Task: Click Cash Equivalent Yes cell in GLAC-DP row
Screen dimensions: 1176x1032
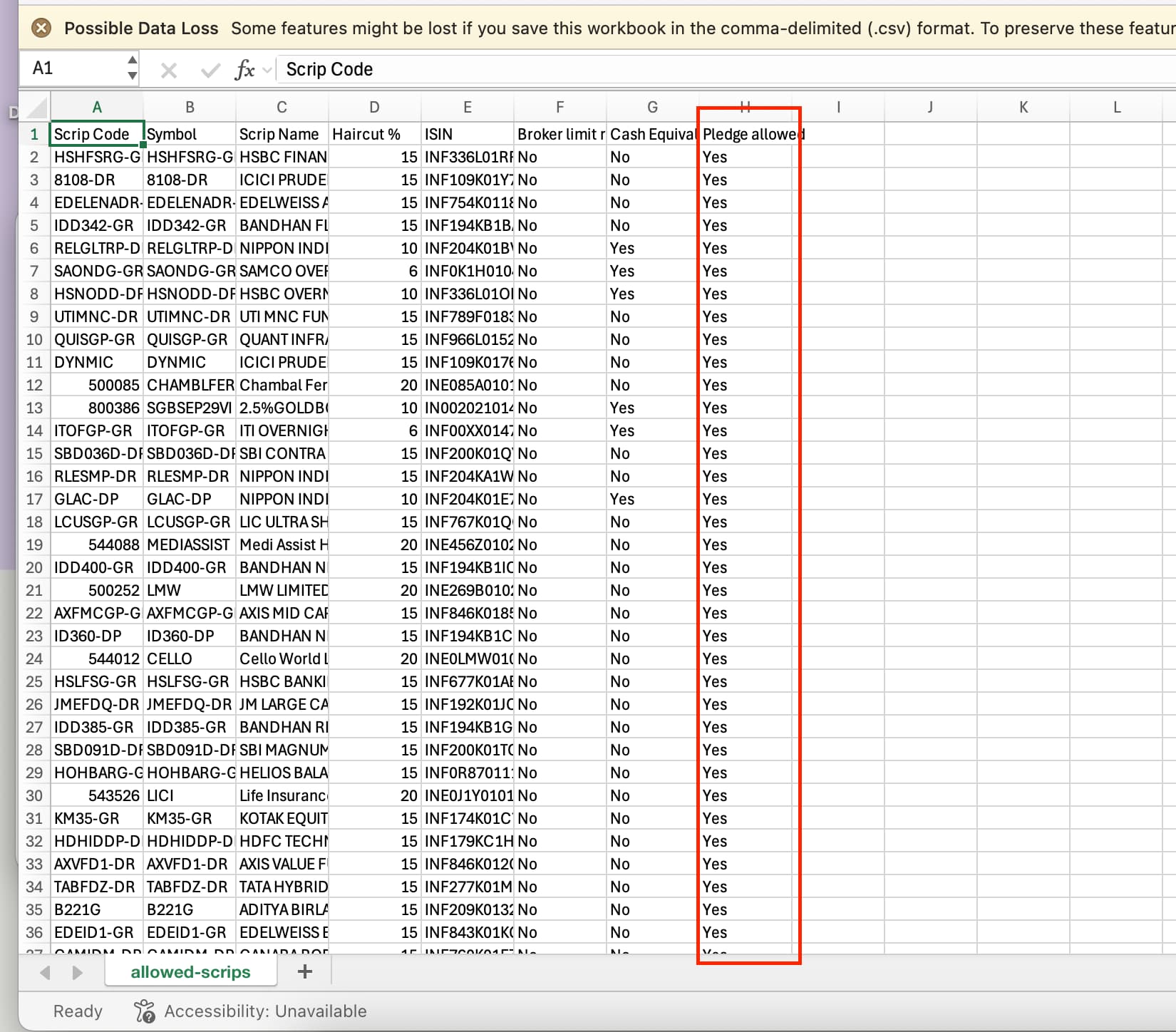Action: coord(653,499)
